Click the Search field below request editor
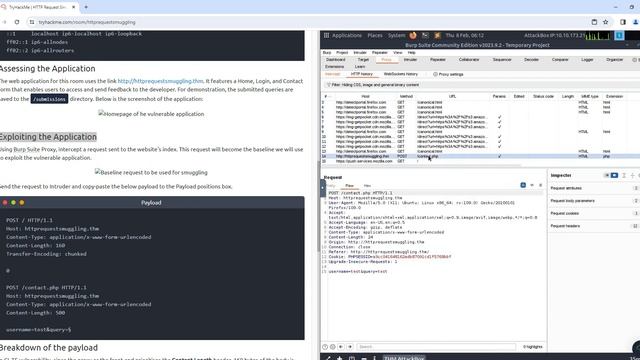The height and width of the screenshot is (360, 640). point(436,347)
